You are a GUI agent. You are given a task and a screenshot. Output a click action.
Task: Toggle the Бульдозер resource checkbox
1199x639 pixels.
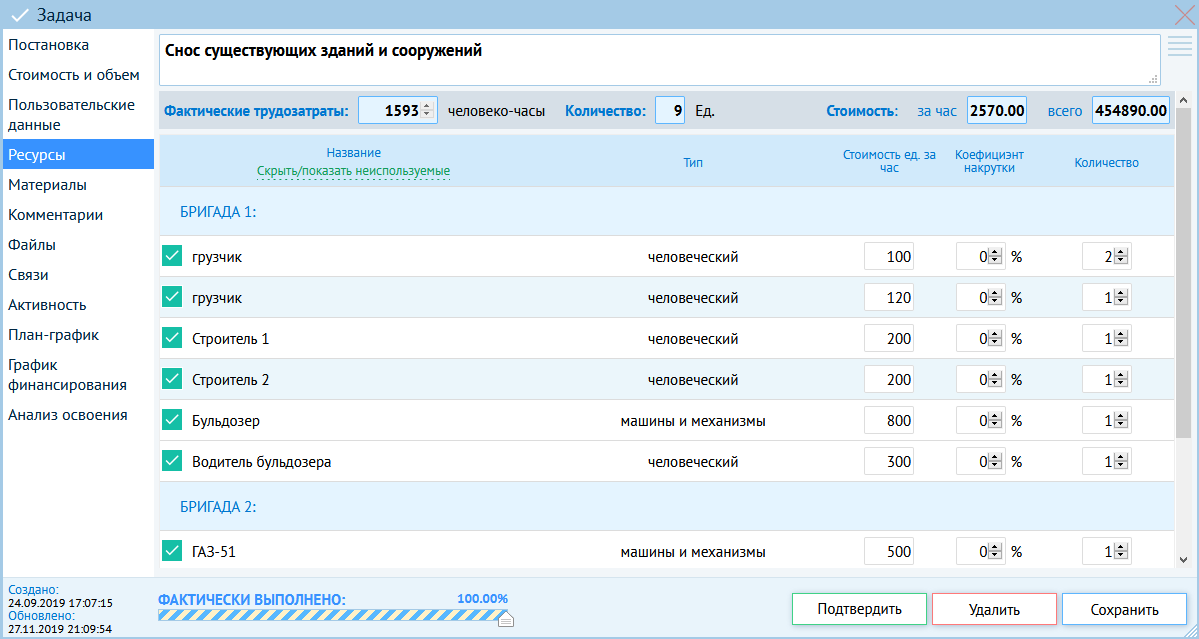(172, 420)
